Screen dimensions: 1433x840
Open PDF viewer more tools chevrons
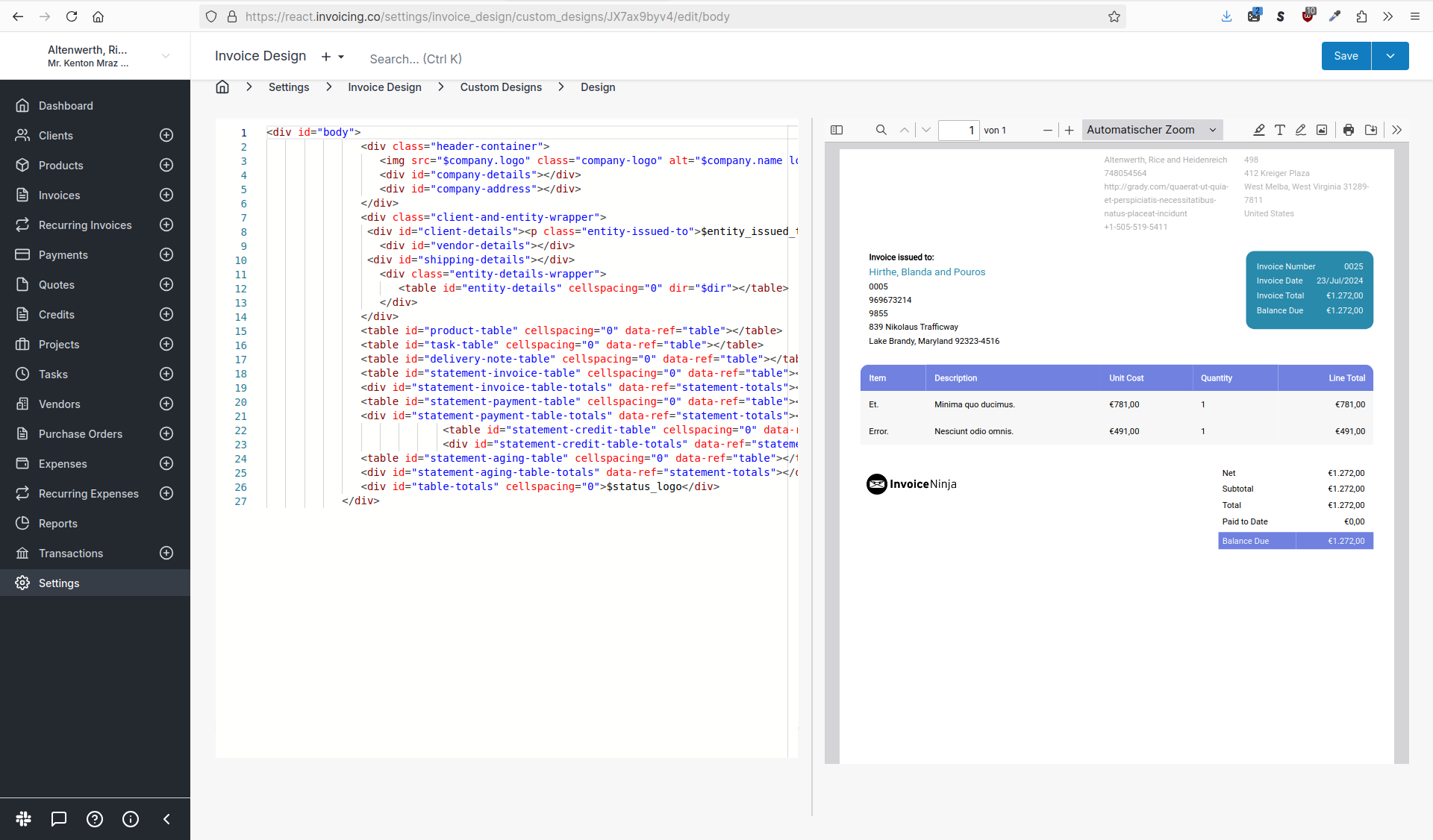pyautogui.click(x=1397, y=130)
